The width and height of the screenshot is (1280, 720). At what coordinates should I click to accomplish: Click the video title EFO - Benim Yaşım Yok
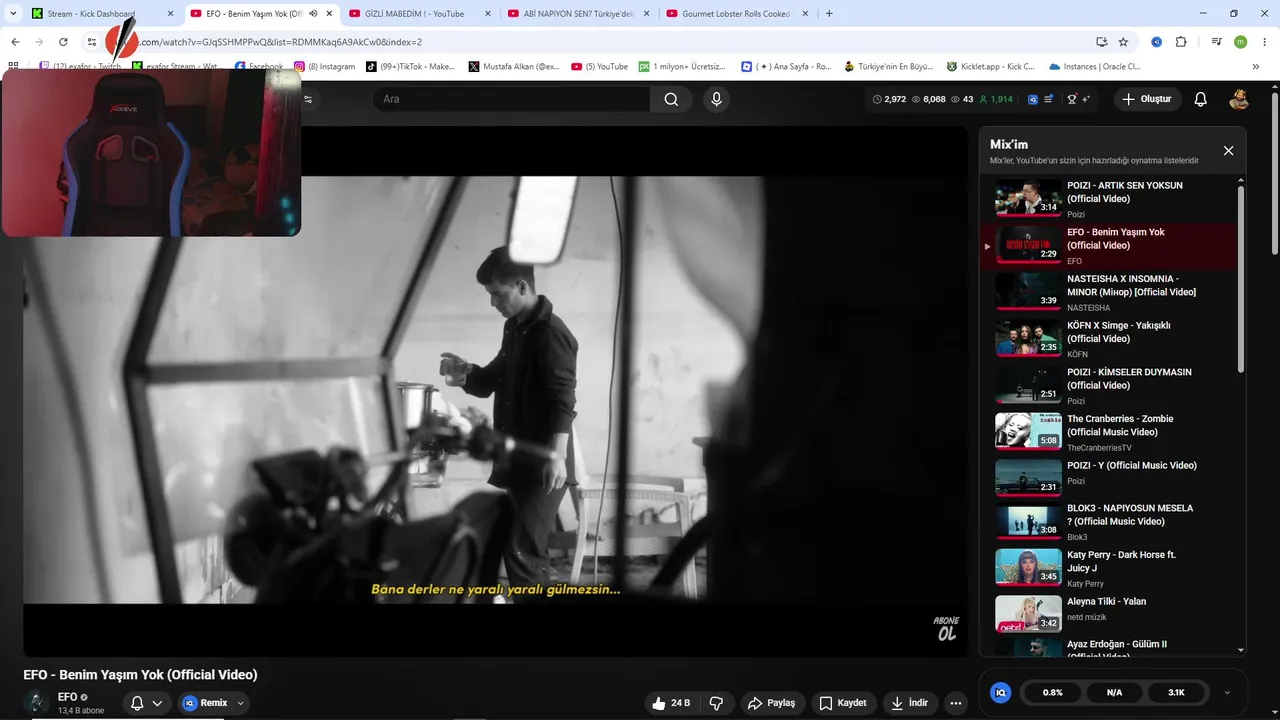coord(140,675)
